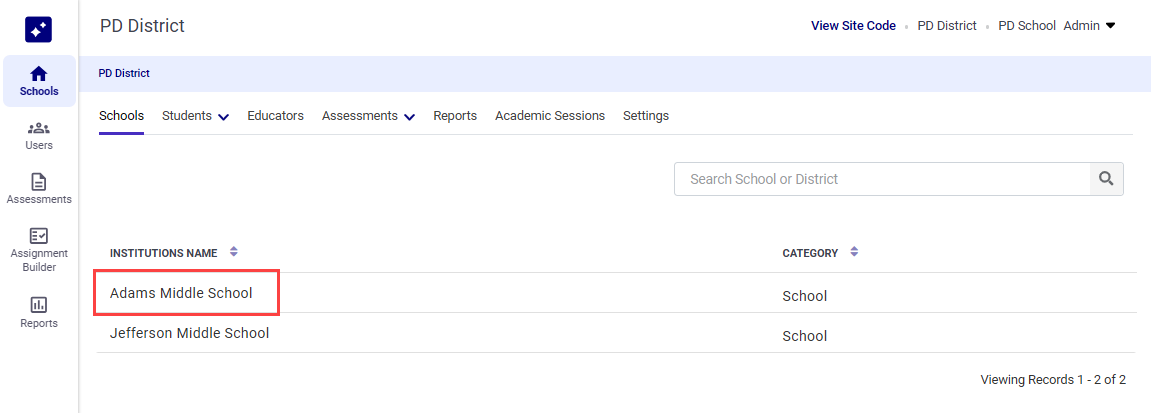
Task: Open Jefferson Middle School
Action: pyautogui.click(x=189, y=333)
